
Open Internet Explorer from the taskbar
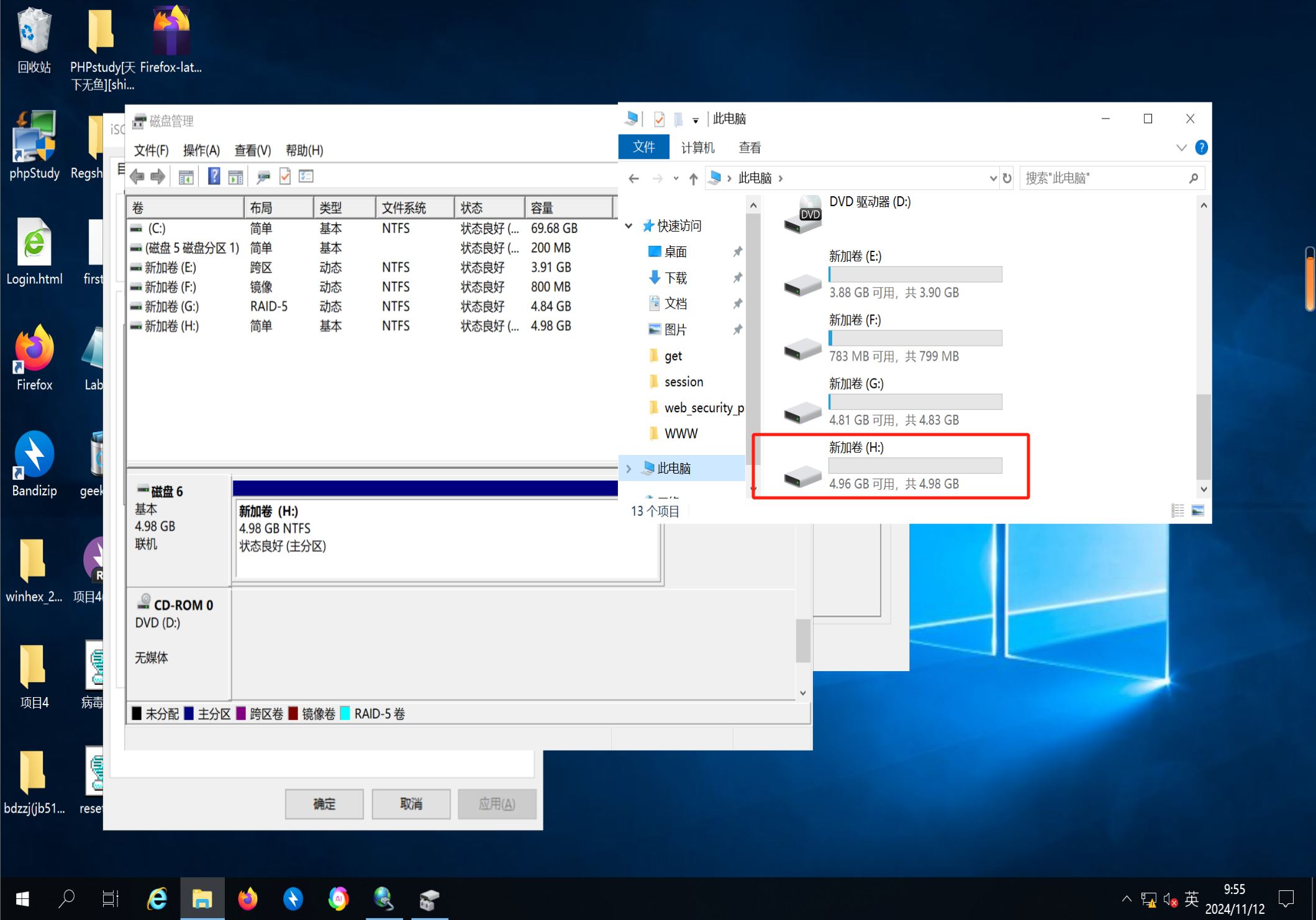[157, 899]
